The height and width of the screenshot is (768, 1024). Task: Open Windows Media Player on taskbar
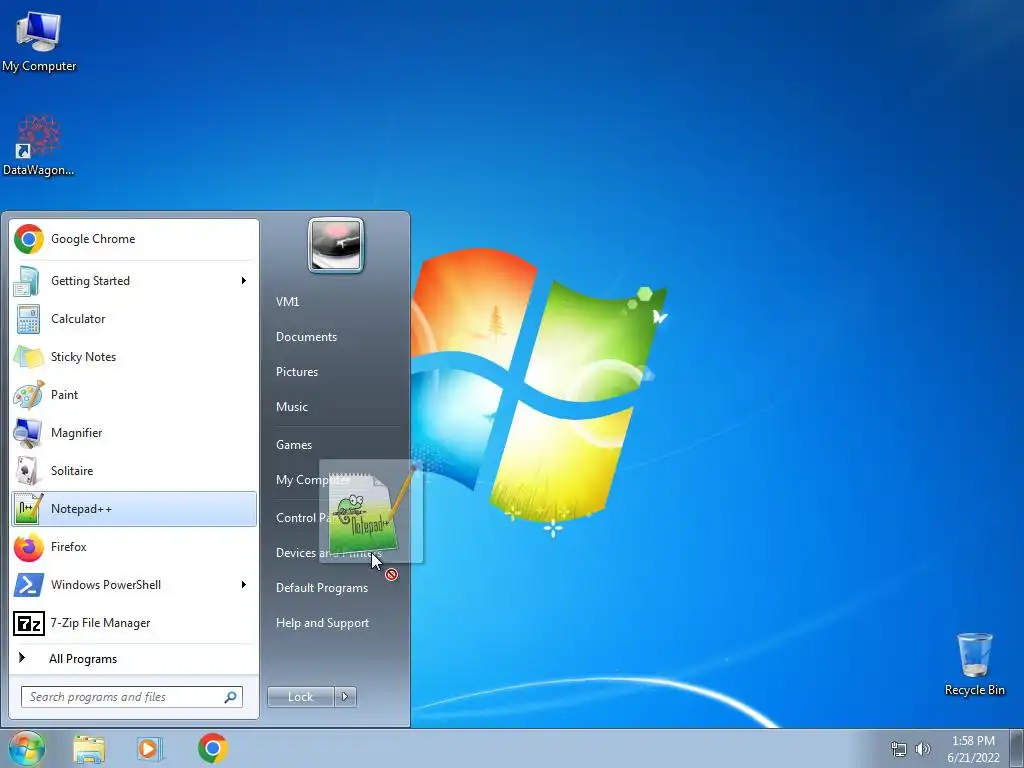149,748
